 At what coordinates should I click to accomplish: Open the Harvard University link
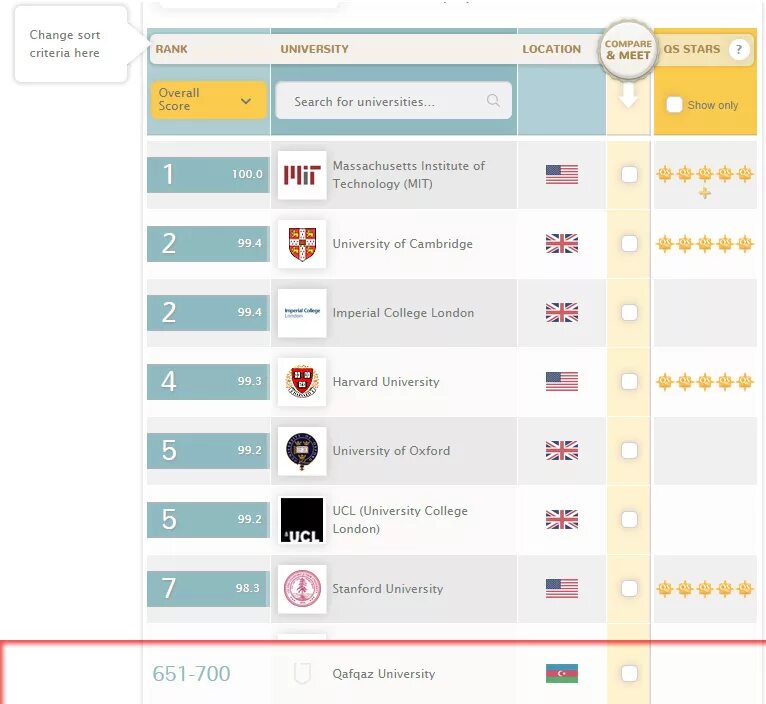[386, 382]
